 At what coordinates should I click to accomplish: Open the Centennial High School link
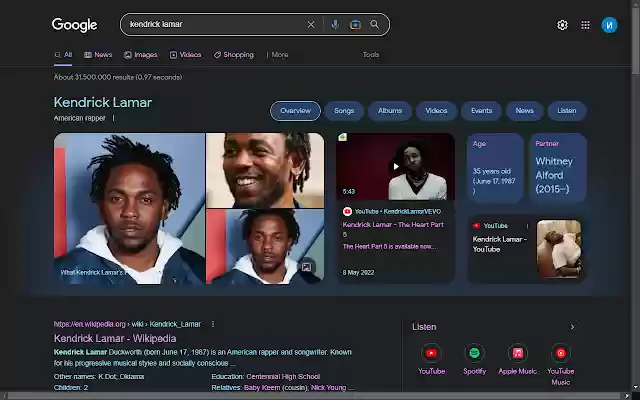(x=283, y=376)
